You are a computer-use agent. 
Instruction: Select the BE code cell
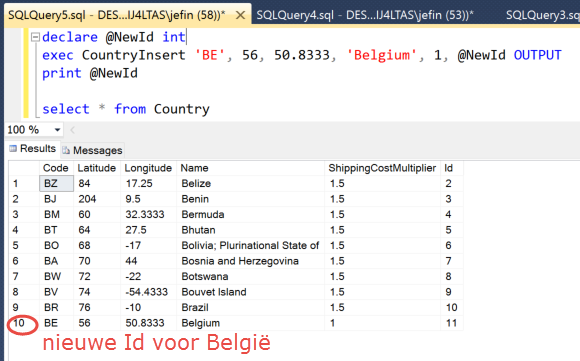[57, 323]
